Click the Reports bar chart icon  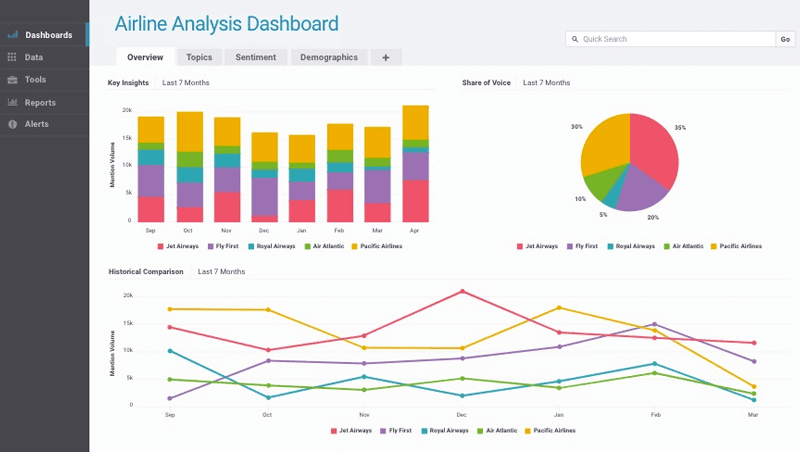(x=13, y=102)
